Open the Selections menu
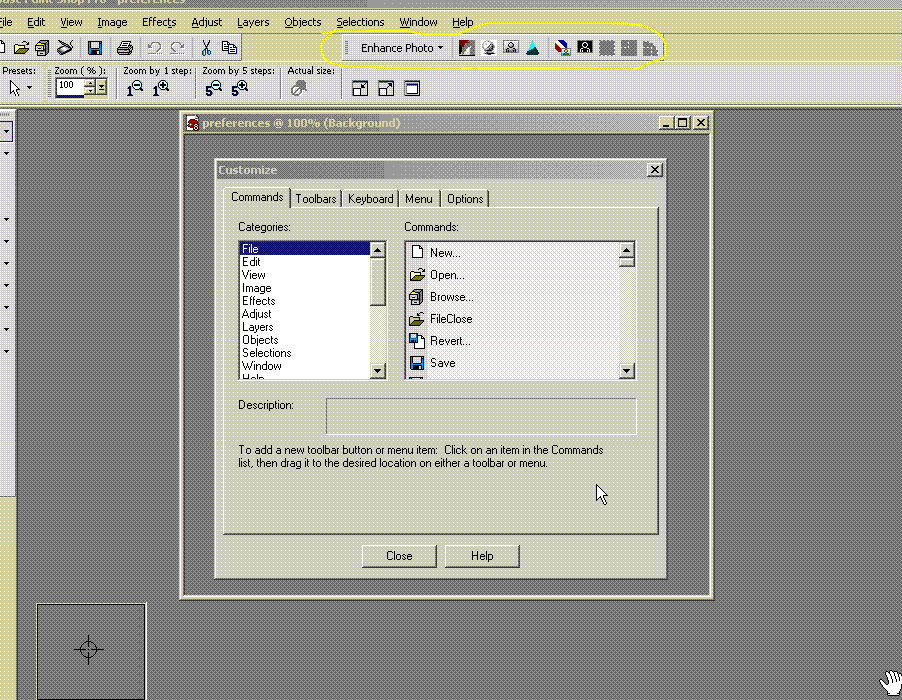 (360, 22)
